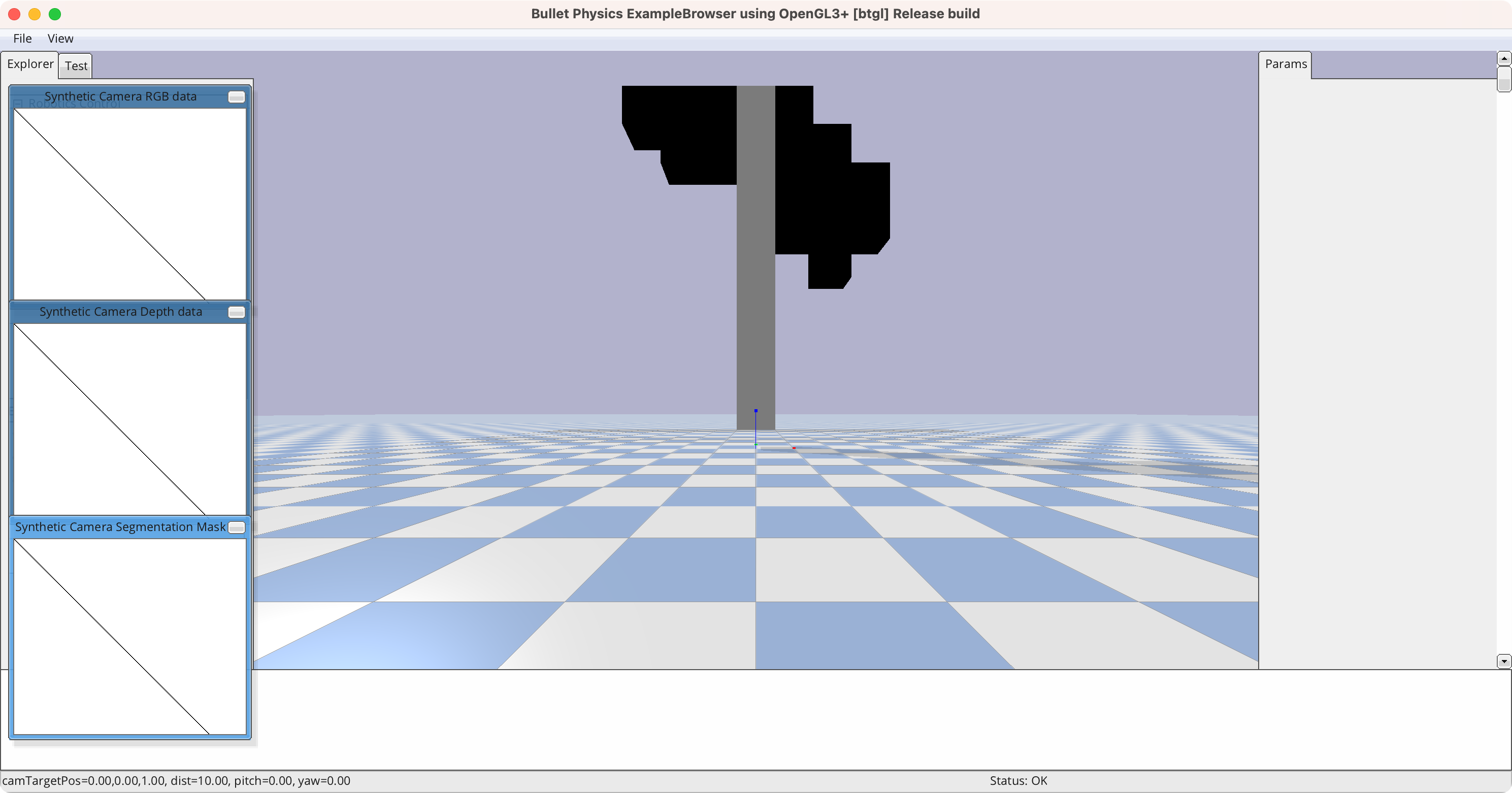This screenshot has width=1512, height=793.
Task: Click the RGB data camera preview image
Action: pos(129,204)
